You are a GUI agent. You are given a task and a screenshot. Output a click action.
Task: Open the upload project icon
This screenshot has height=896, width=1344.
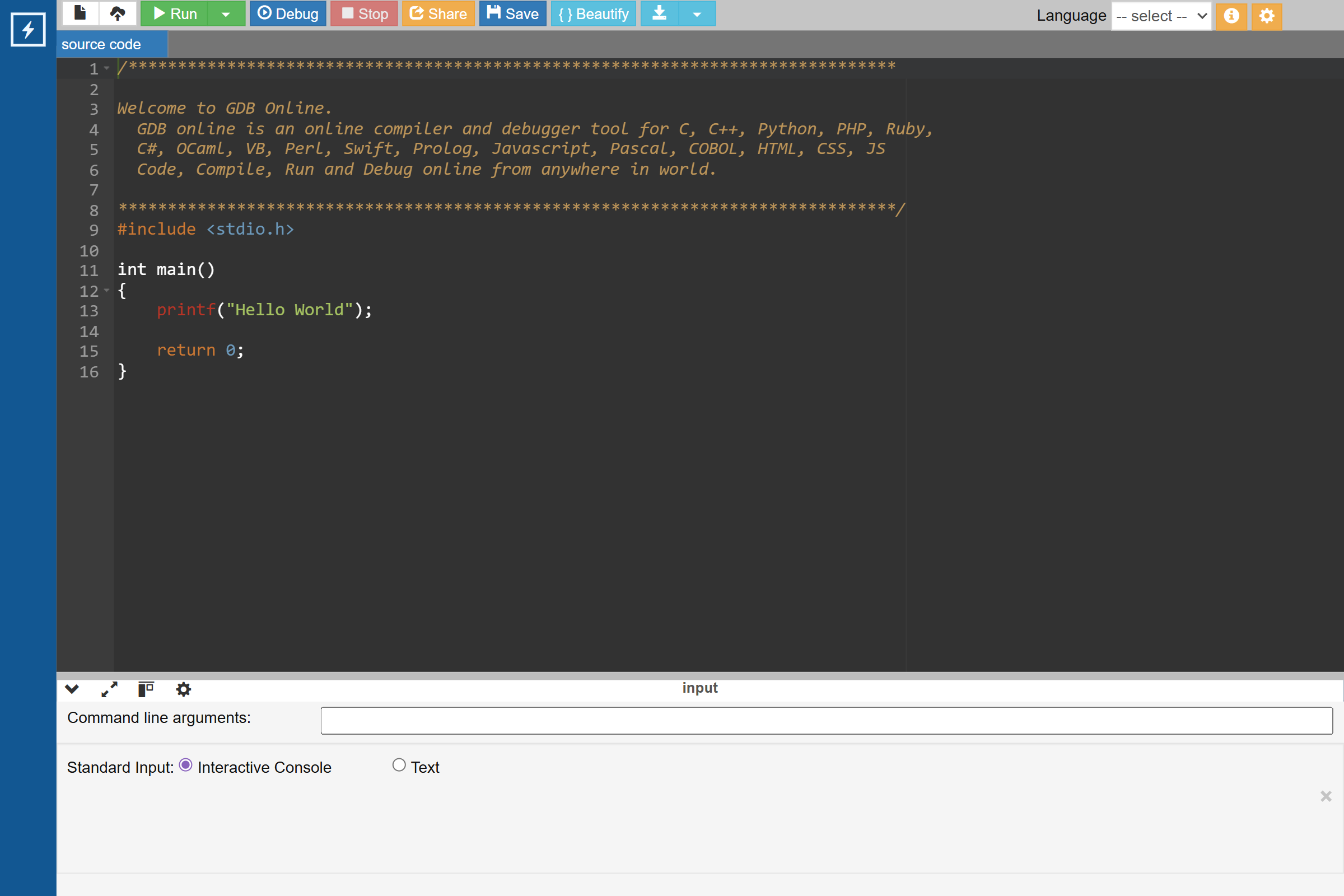pyautogui.click(x=118, y=13)
